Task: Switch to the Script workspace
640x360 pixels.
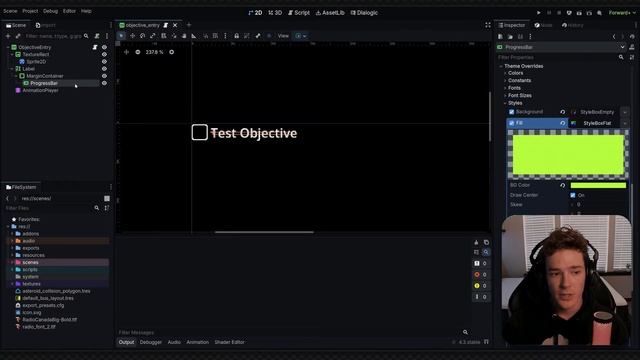Action: pos(299,13)
